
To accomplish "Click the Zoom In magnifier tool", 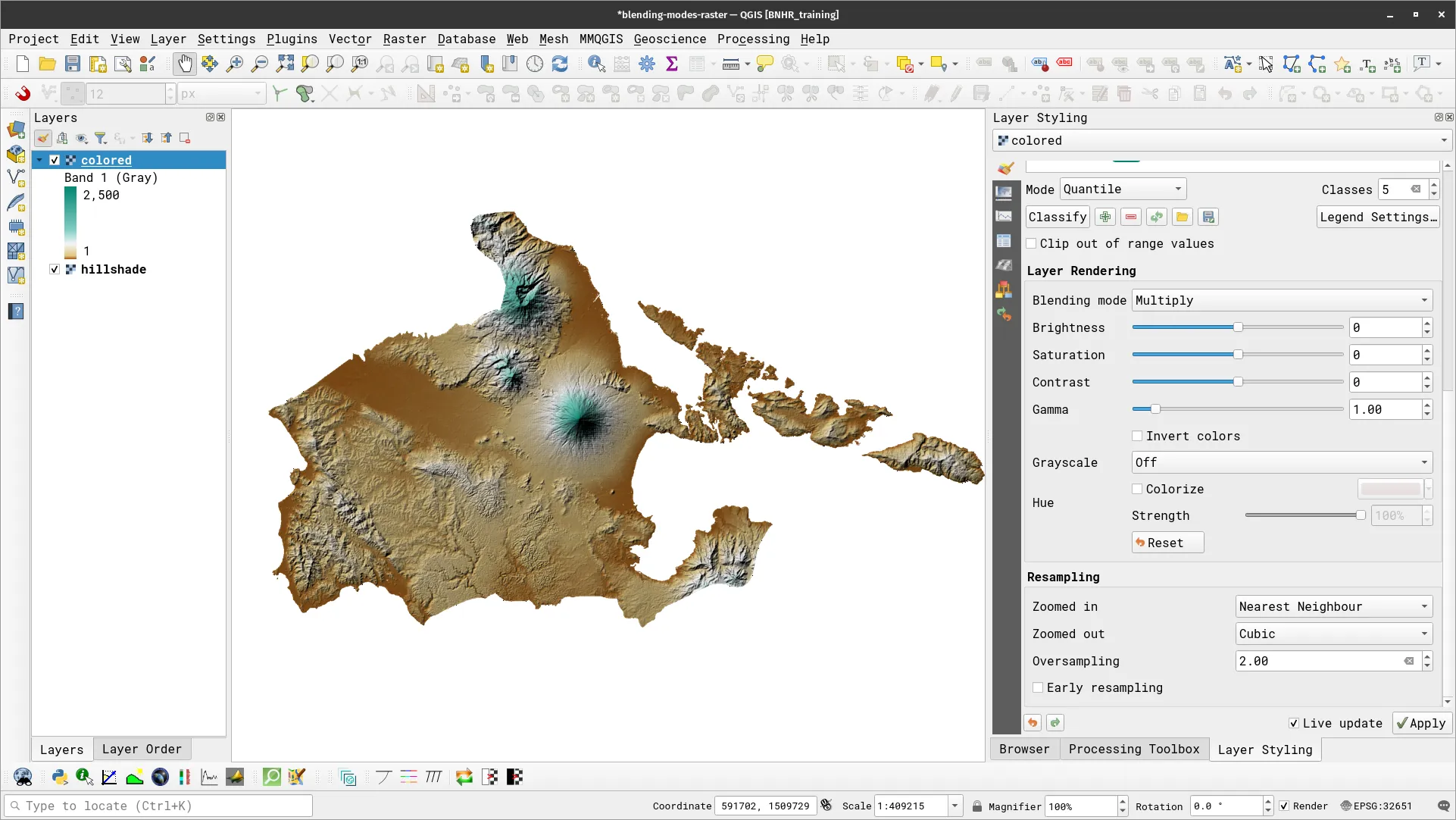I will pyautogui.click(x=235, y=64).
